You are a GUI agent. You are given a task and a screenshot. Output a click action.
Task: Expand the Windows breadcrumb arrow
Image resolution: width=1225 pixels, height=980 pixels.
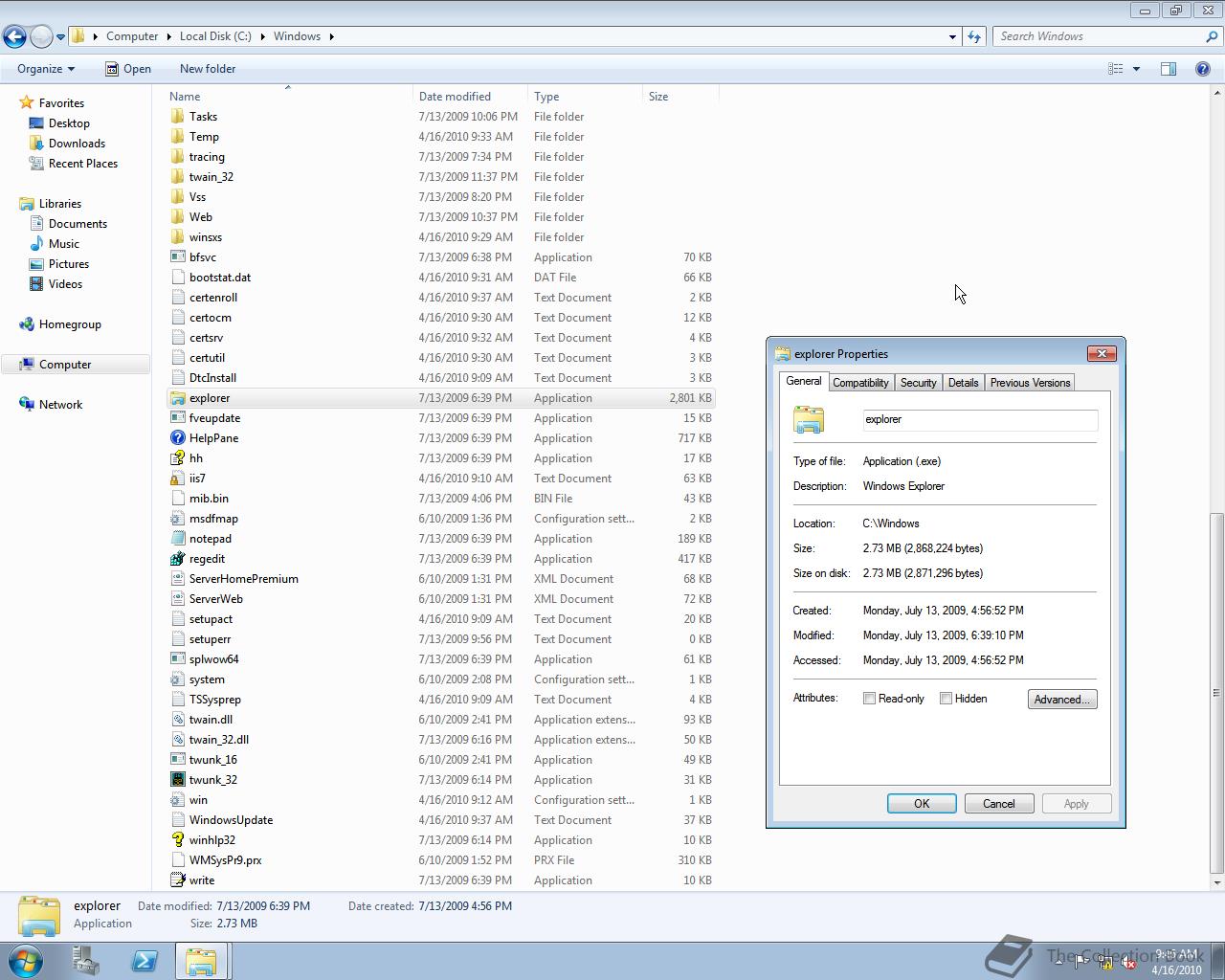coord(332,36)
